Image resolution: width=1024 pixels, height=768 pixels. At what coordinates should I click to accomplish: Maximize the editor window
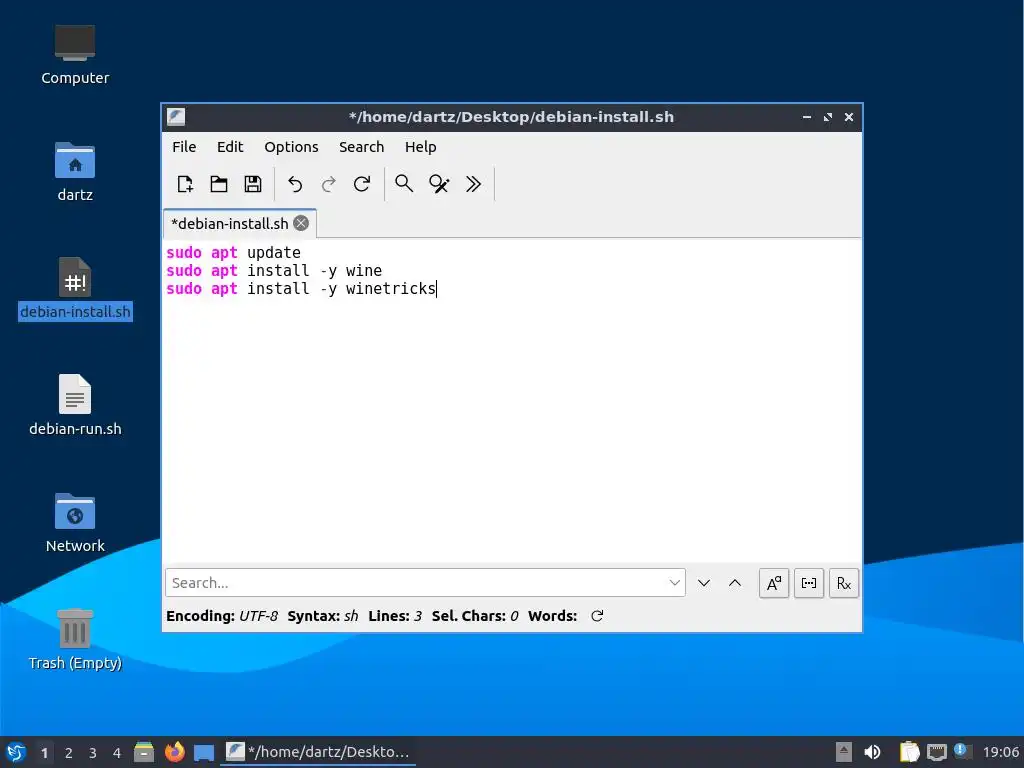828,117
